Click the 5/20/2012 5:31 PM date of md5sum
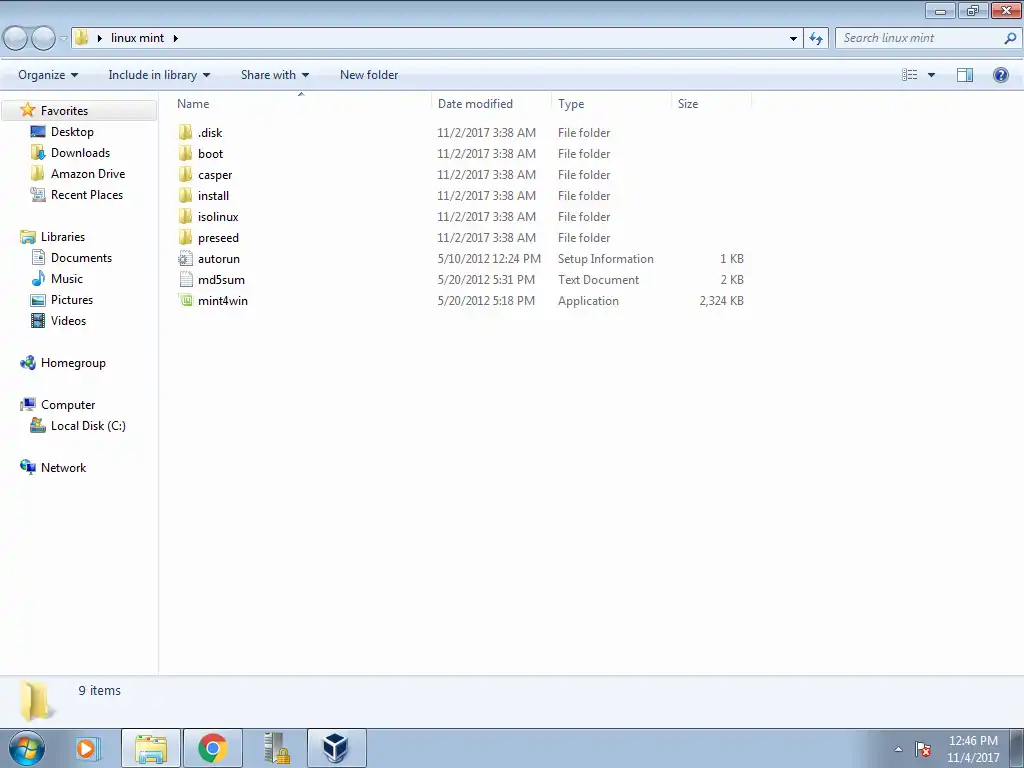Screen dimensions: 1024x768 tap(486, 280)
